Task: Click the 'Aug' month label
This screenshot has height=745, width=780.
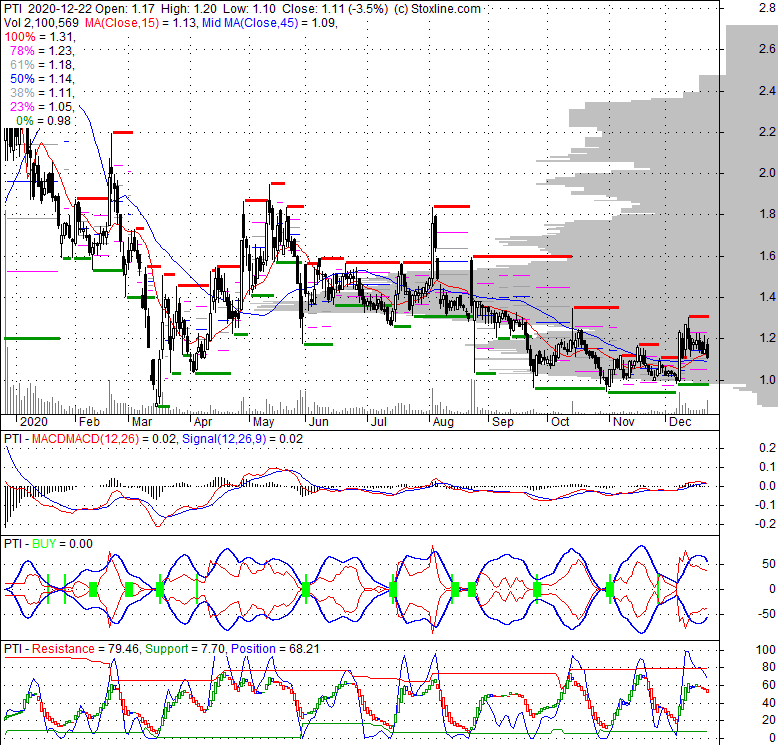Action: 443,422
